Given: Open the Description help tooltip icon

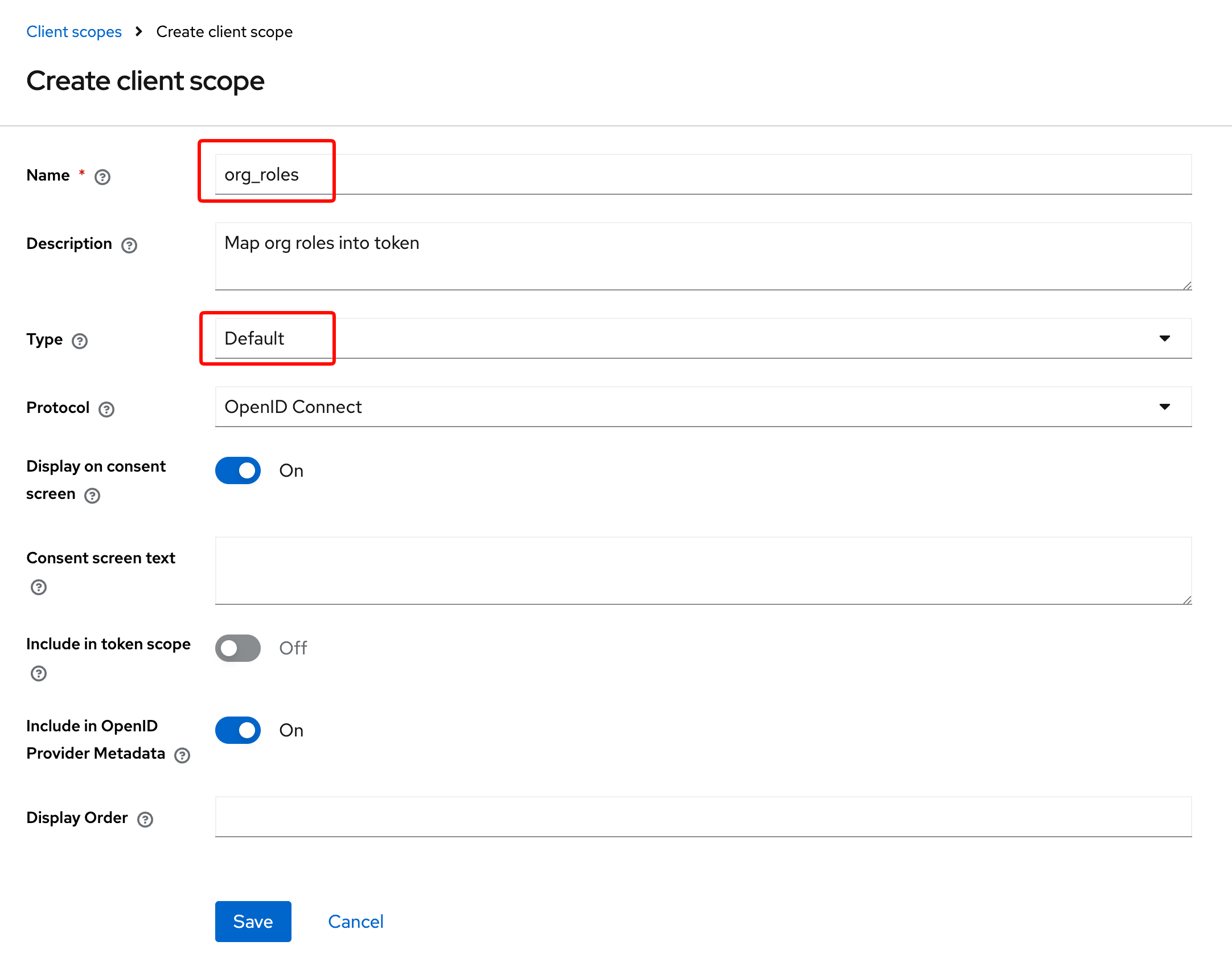Looking at the screenshot, I should (x=129, y=245).
